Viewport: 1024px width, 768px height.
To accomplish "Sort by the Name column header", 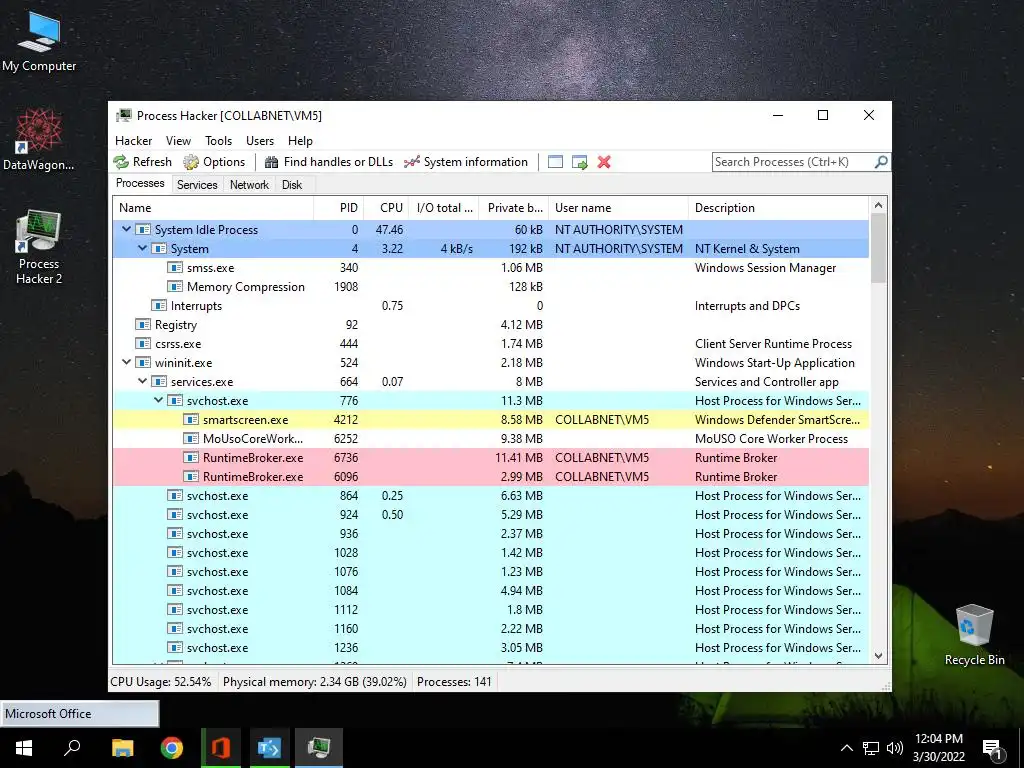I will tap(213, 208).
